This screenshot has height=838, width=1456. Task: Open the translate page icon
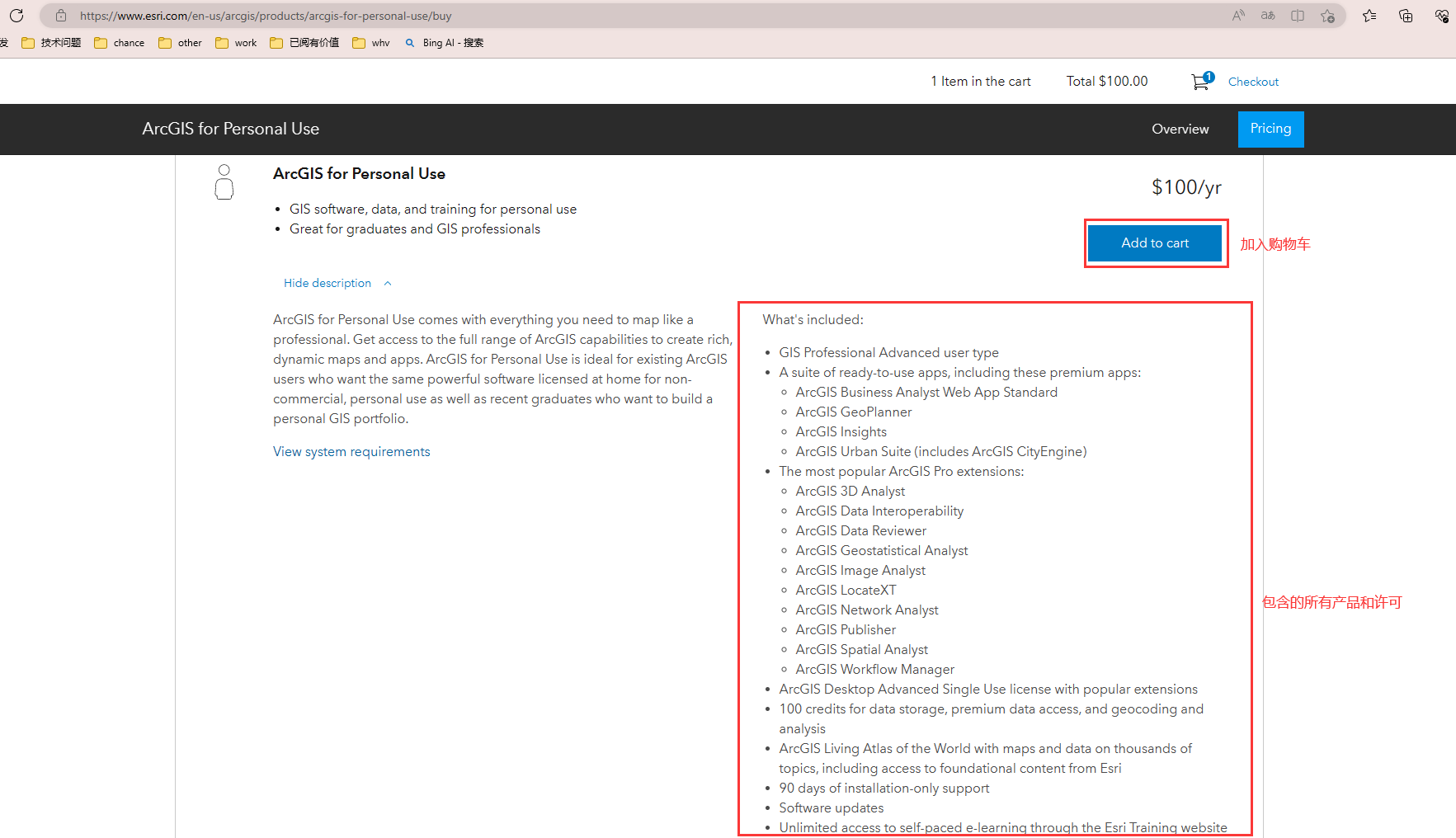(x=1268, y=15)
